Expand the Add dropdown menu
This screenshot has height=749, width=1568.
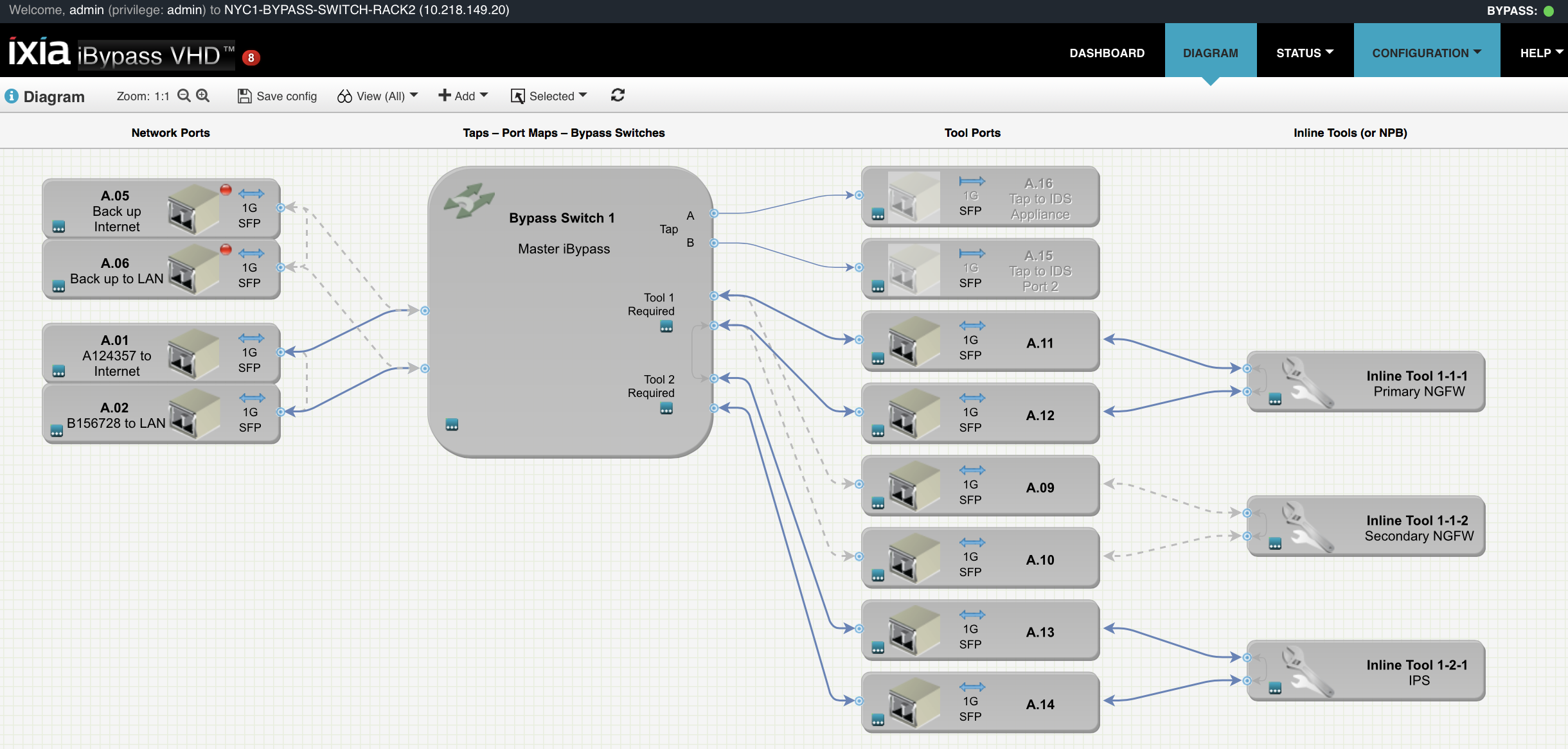[463, 96]
